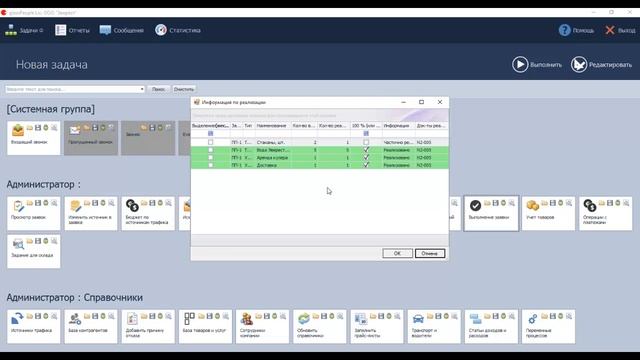Screen dimensions: 640x360
Task: Open the База контрагентов tile
Action: 91,327
